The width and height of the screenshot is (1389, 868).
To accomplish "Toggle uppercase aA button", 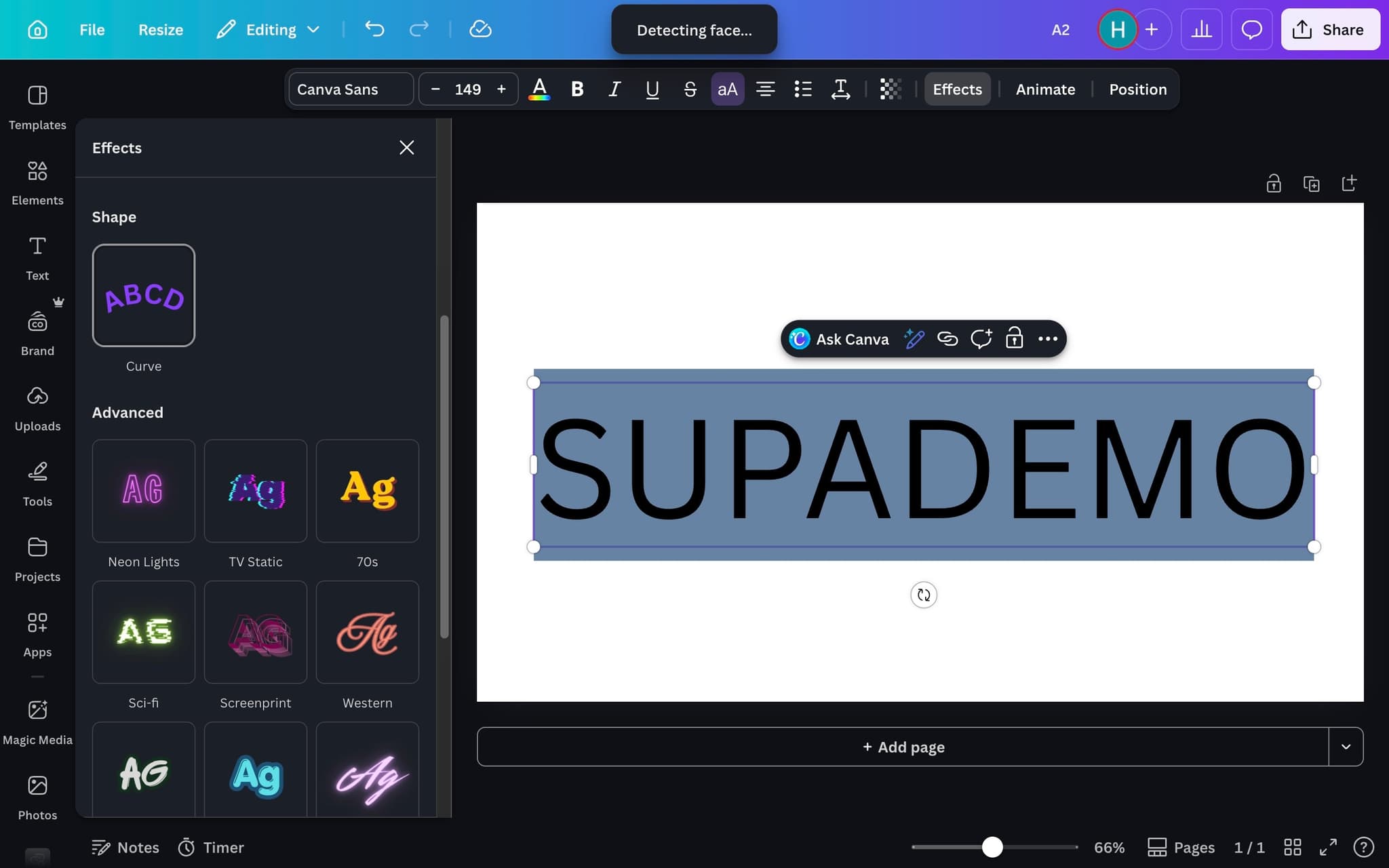I will (727, 89).
